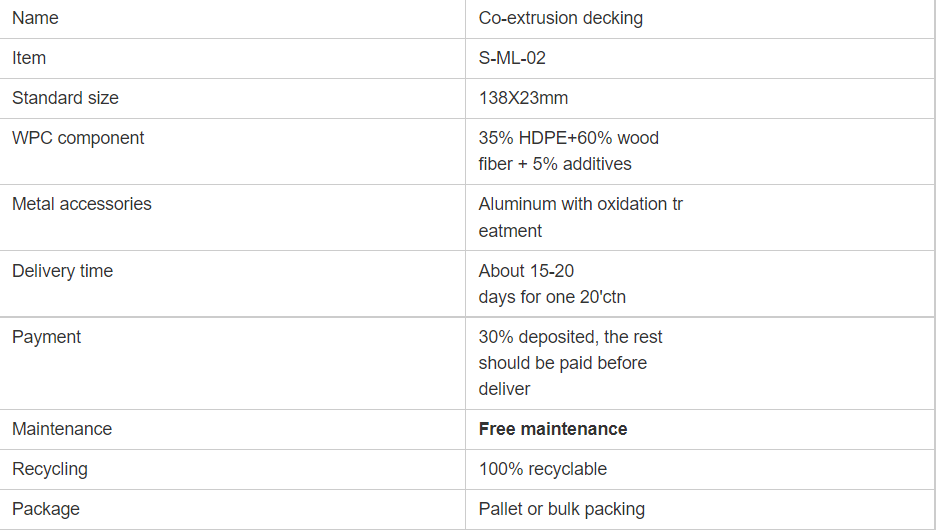Click the 100% recyclable value
The height and width of the screenshot is (530, 938).
click(x=542, y=469)
